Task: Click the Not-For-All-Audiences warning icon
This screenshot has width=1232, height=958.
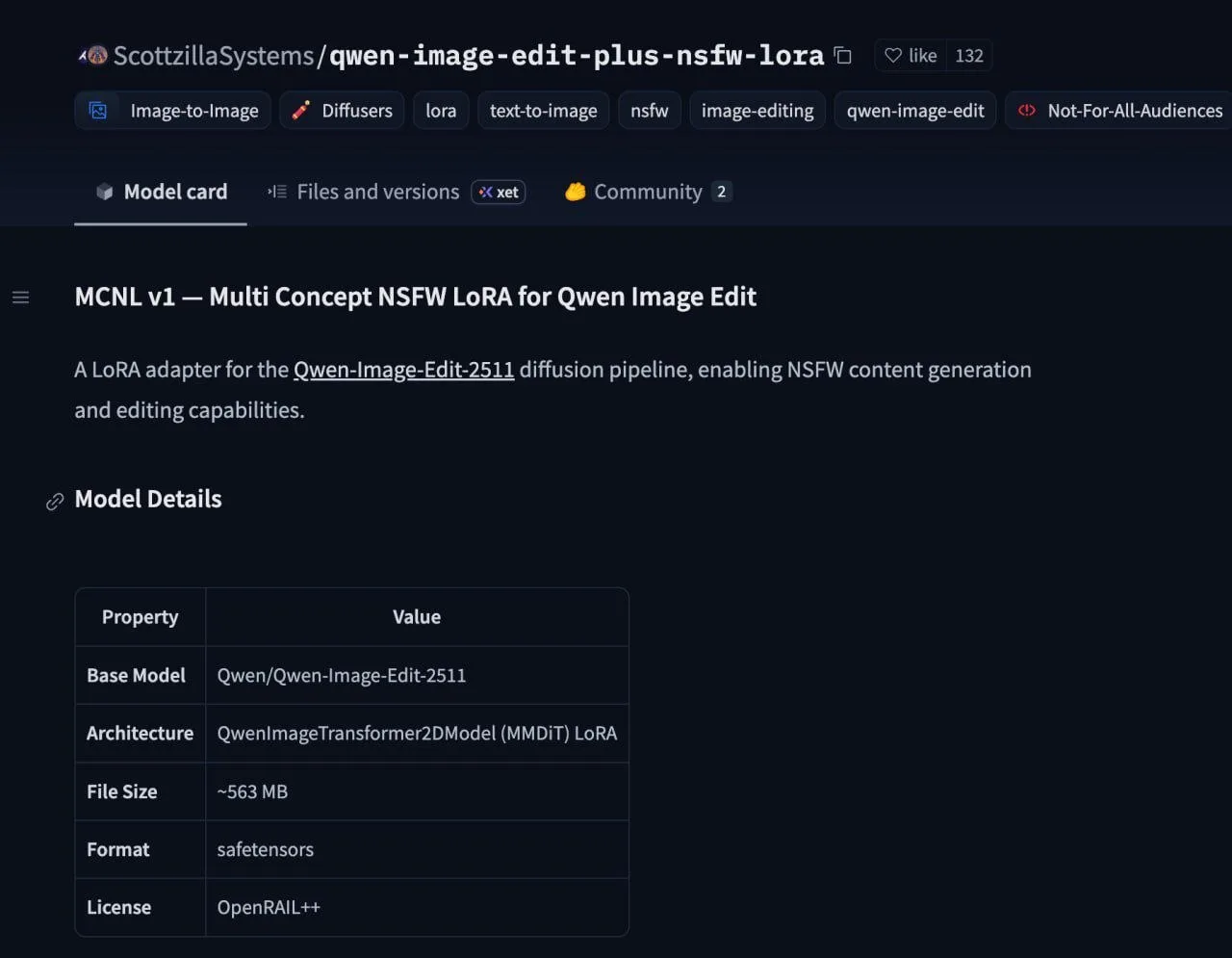Action: point(1027,111)
